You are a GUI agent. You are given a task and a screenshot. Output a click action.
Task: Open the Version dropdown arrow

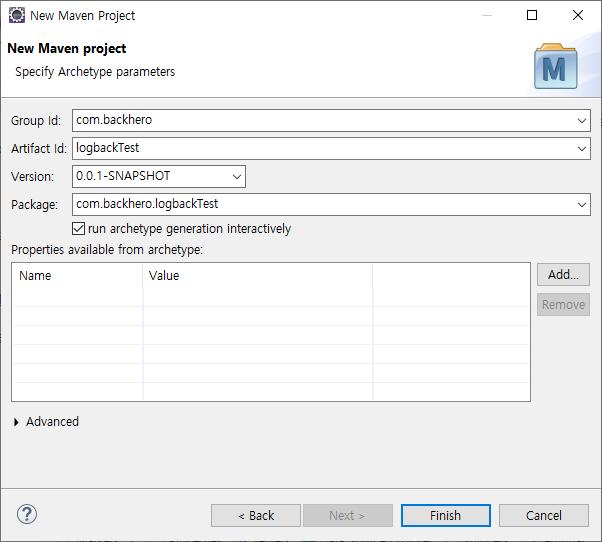tap(236, 177)
